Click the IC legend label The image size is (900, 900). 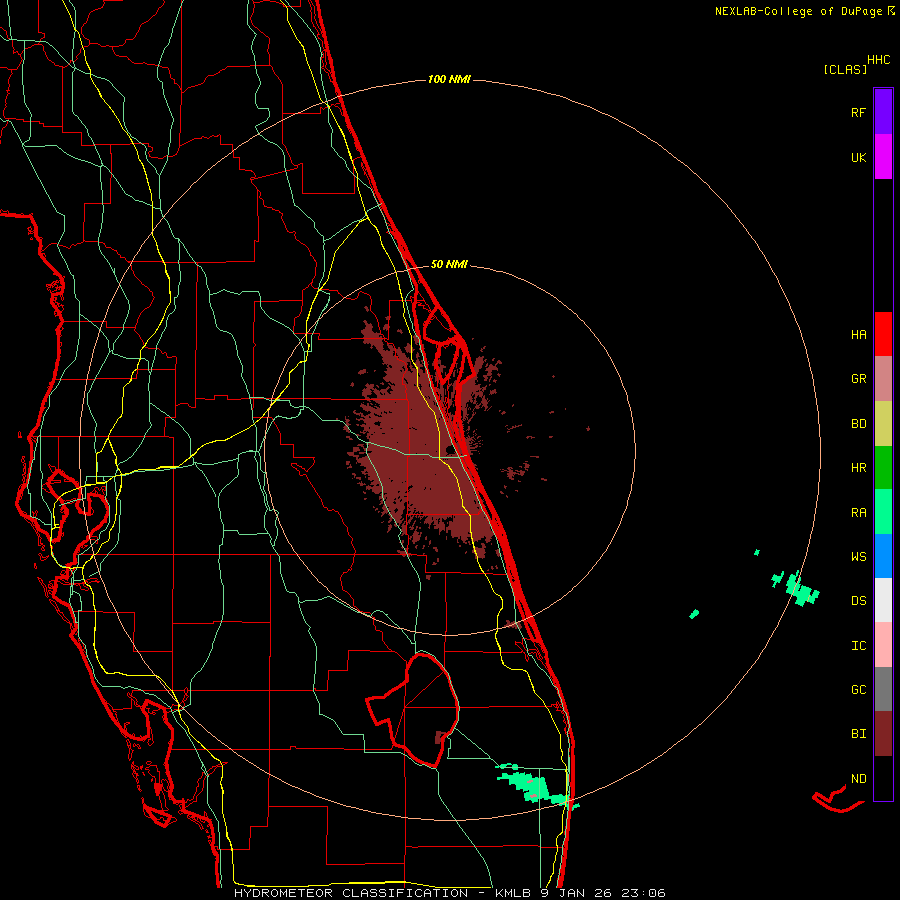click(858, 645)
